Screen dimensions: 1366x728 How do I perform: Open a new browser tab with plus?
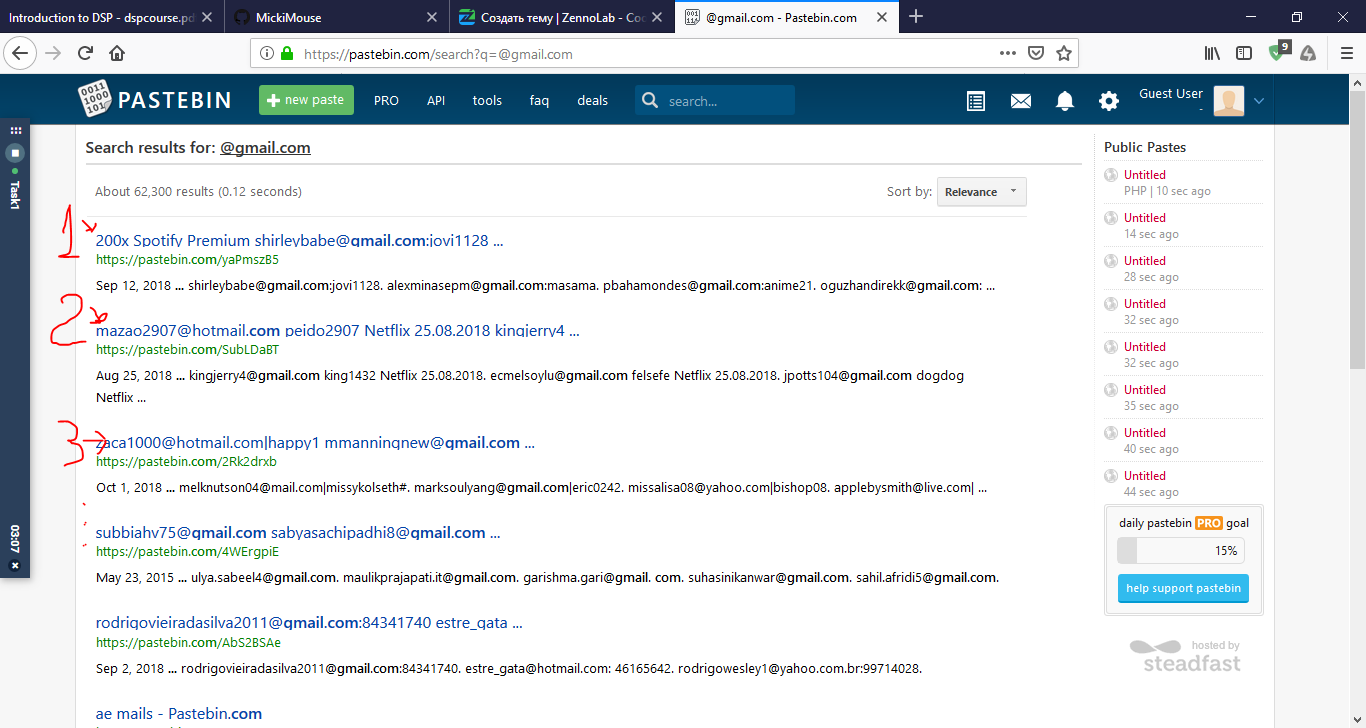tap(916, 16)
